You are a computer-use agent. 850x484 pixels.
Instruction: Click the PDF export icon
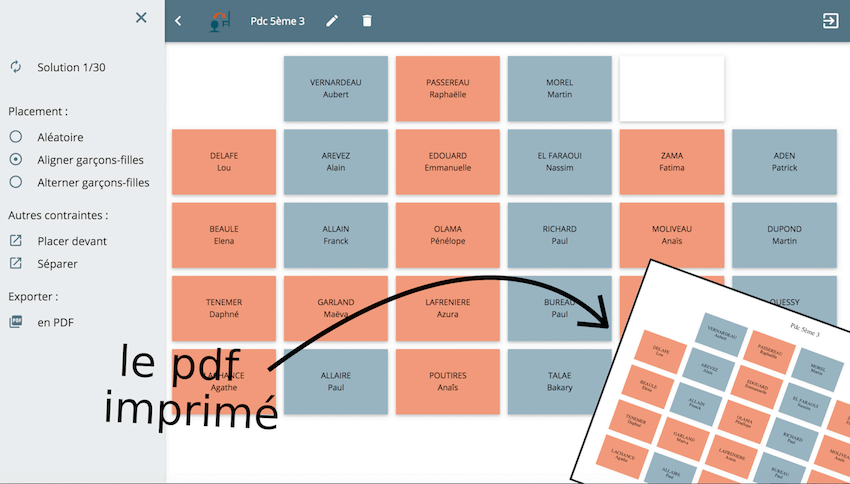tap(16, 322)
